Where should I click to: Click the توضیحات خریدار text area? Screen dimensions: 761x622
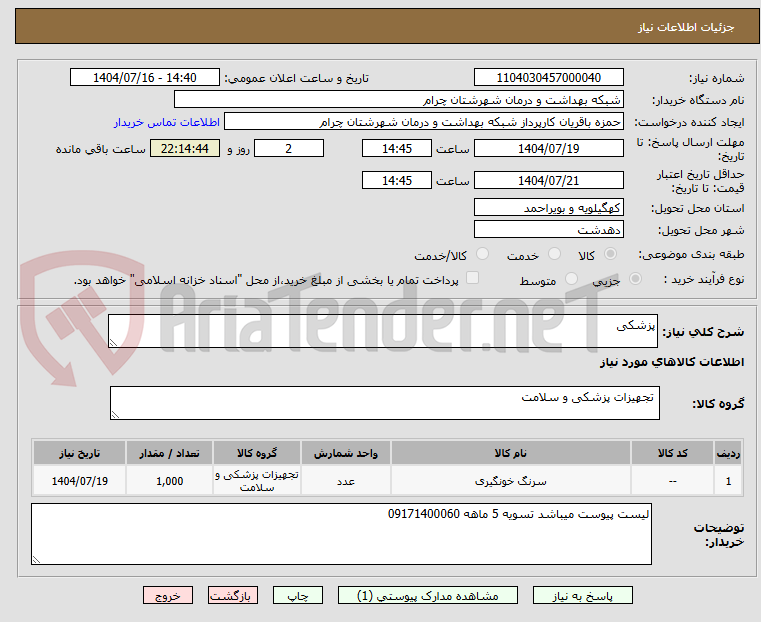(x=341, y=534)
